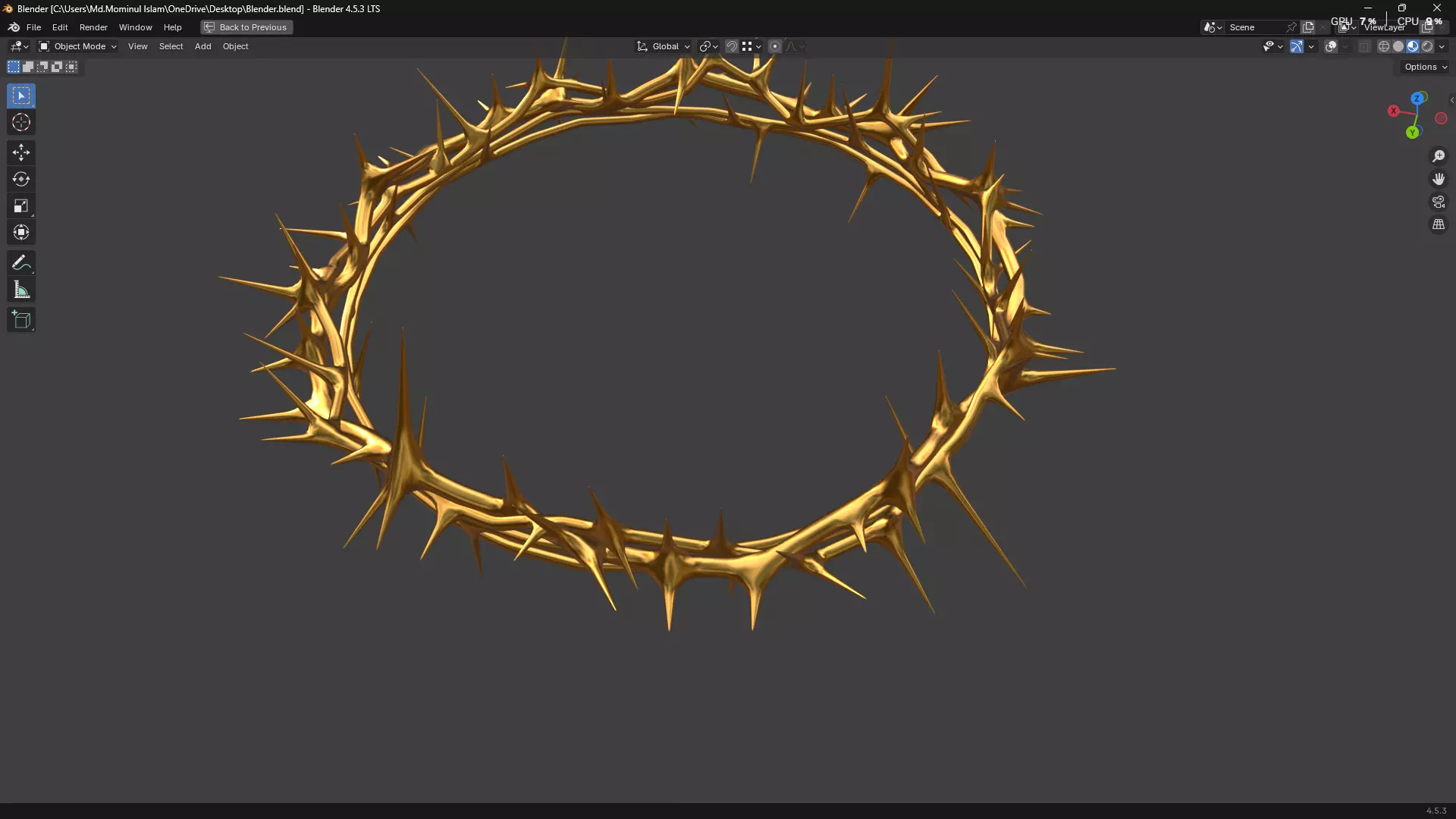Open selectability and visibility dropdown
The width and height of the screenshot is (1456, 819).
(1272, 46)
